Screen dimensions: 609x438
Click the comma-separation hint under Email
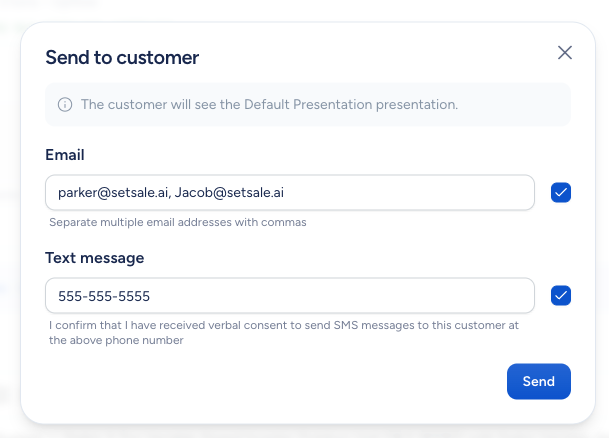[x=177, y=222]
